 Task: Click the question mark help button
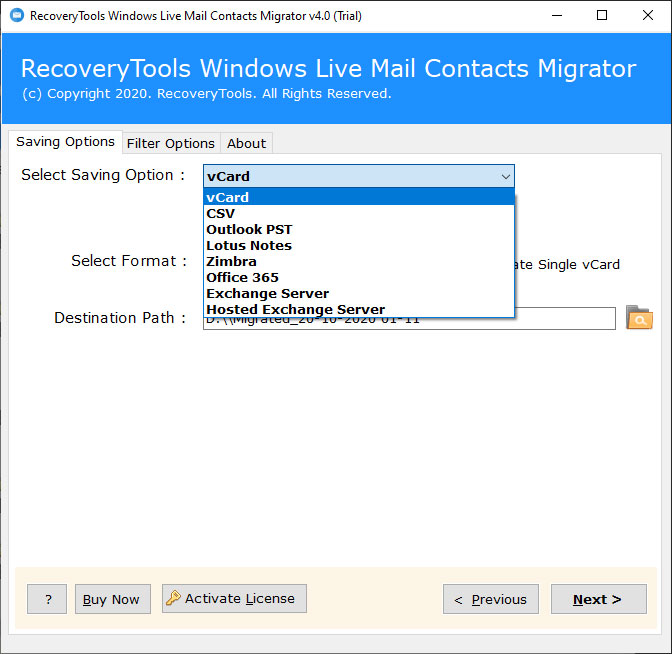tap(47, 599)
